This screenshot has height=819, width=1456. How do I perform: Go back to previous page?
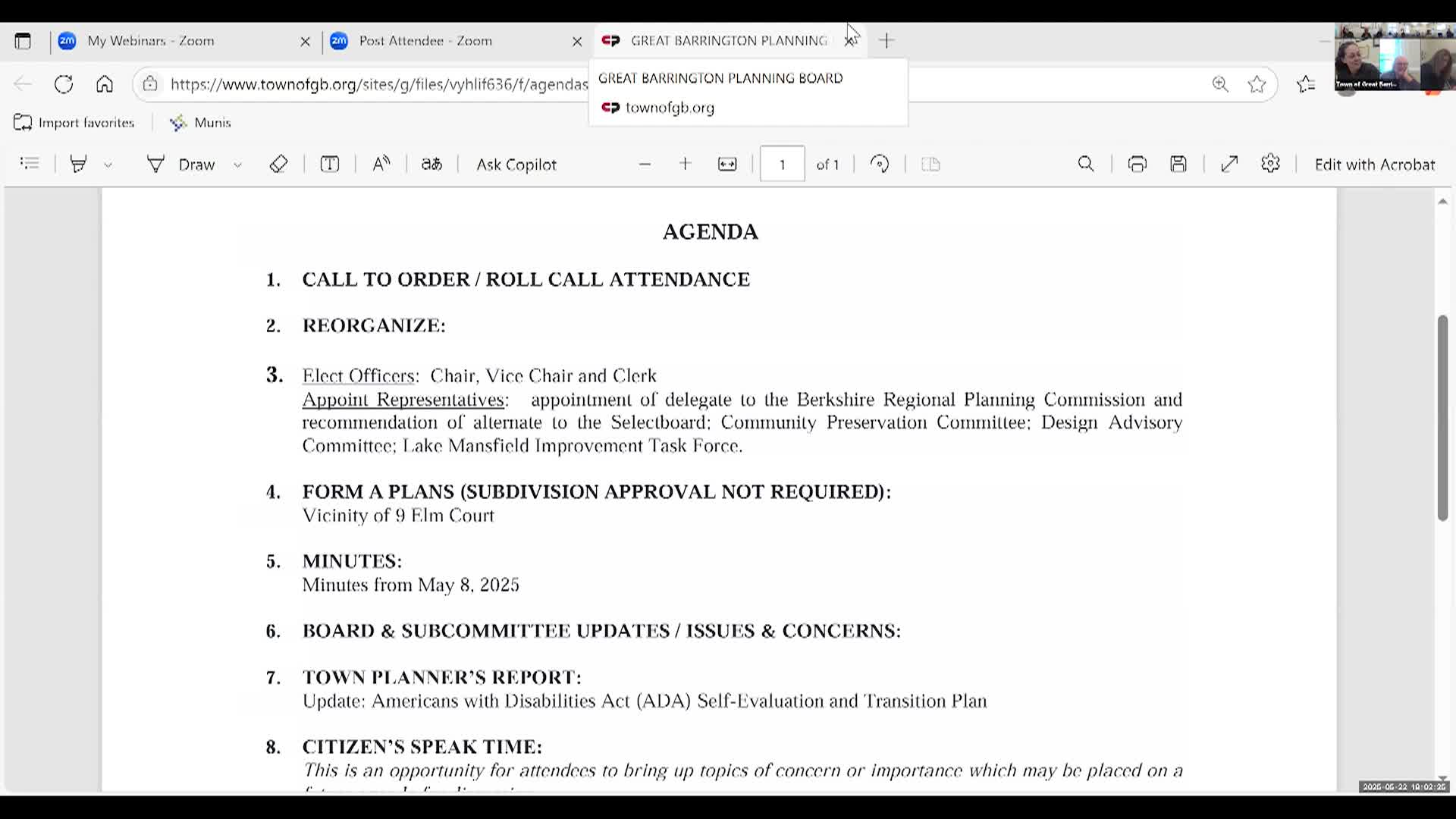[23, 84]
